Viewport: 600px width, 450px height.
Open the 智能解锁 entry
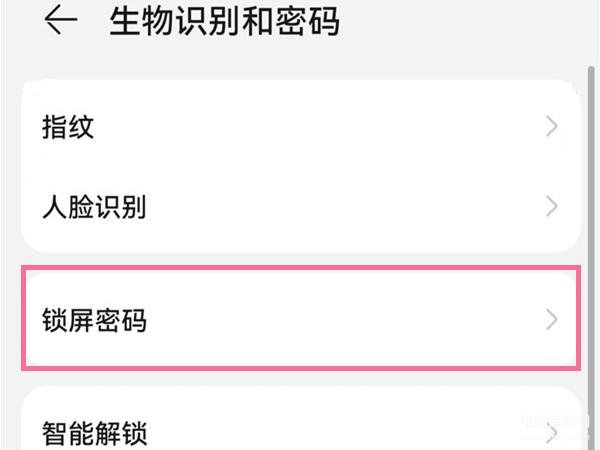[x=300, y=432]
